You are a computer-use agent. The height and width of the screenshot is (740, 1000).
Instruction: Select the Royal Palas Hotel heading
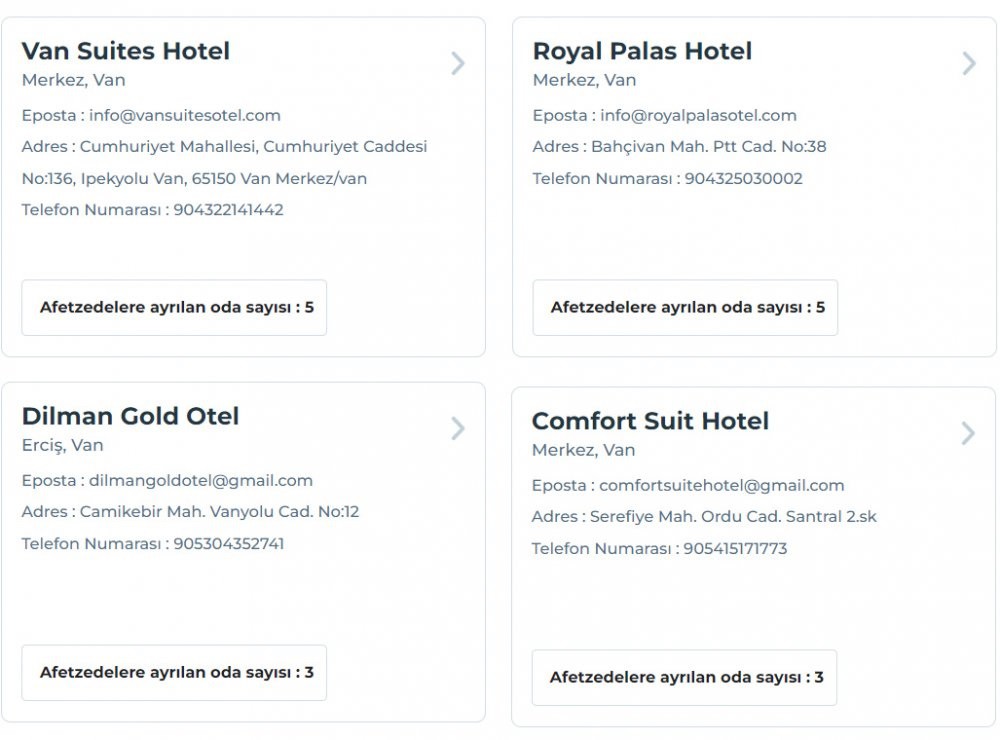pyautogui.click(x=642, y=51)
